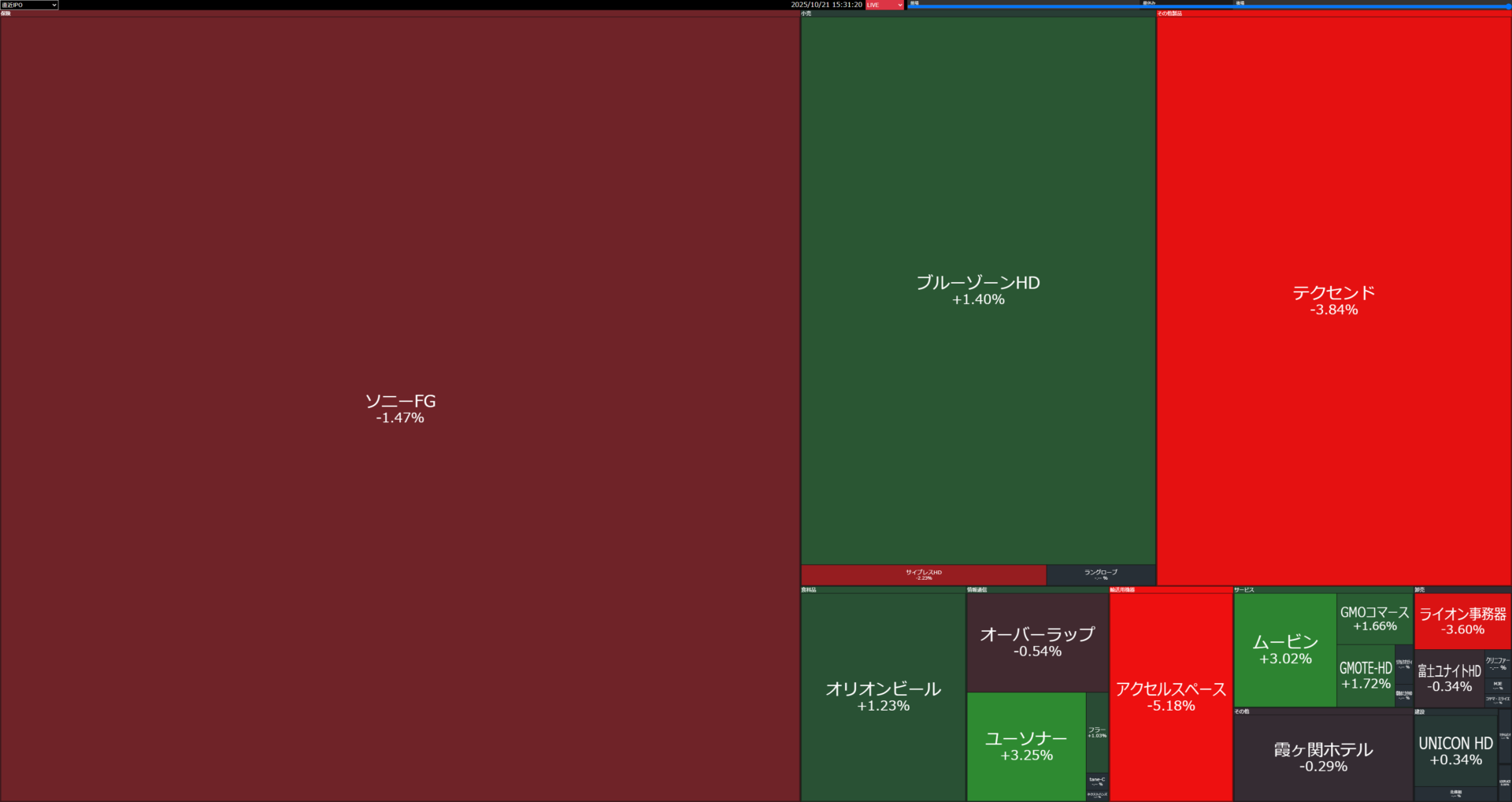Click the フラー small green tile
1512x802 pixels.
(x=1097, y=732)
